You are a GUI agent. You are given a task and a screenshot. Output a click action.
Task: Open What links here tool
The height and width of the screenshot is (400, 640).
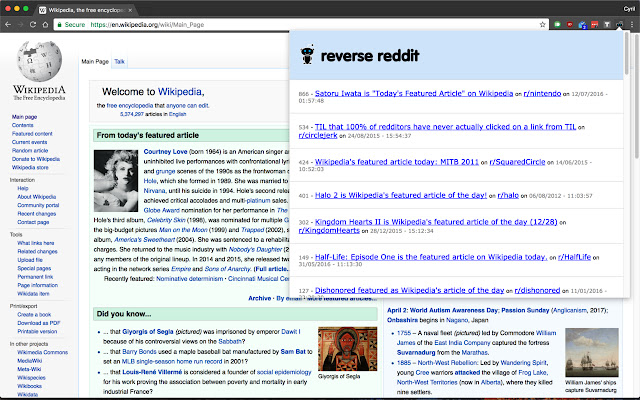pyautogui.click(x=36, y=243)
